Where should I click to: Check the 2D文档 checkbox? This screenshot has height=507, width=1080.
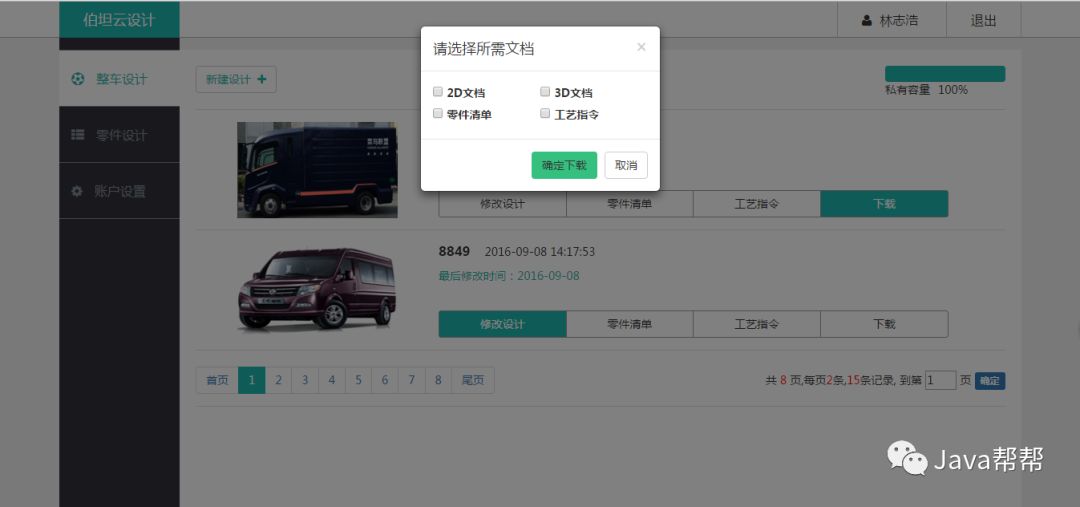(x=438, y=92)
